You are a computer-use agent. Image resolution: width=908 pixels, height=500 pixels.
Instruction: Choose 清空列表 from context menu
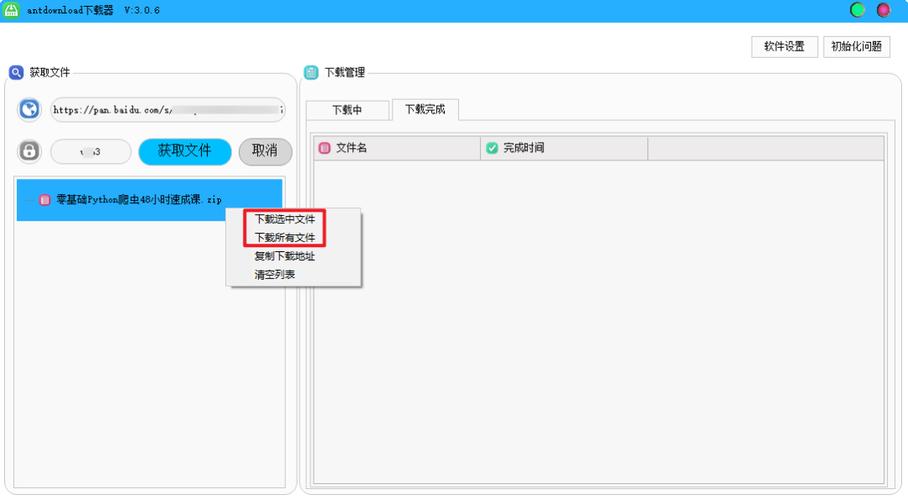click(x=274, y=275)
